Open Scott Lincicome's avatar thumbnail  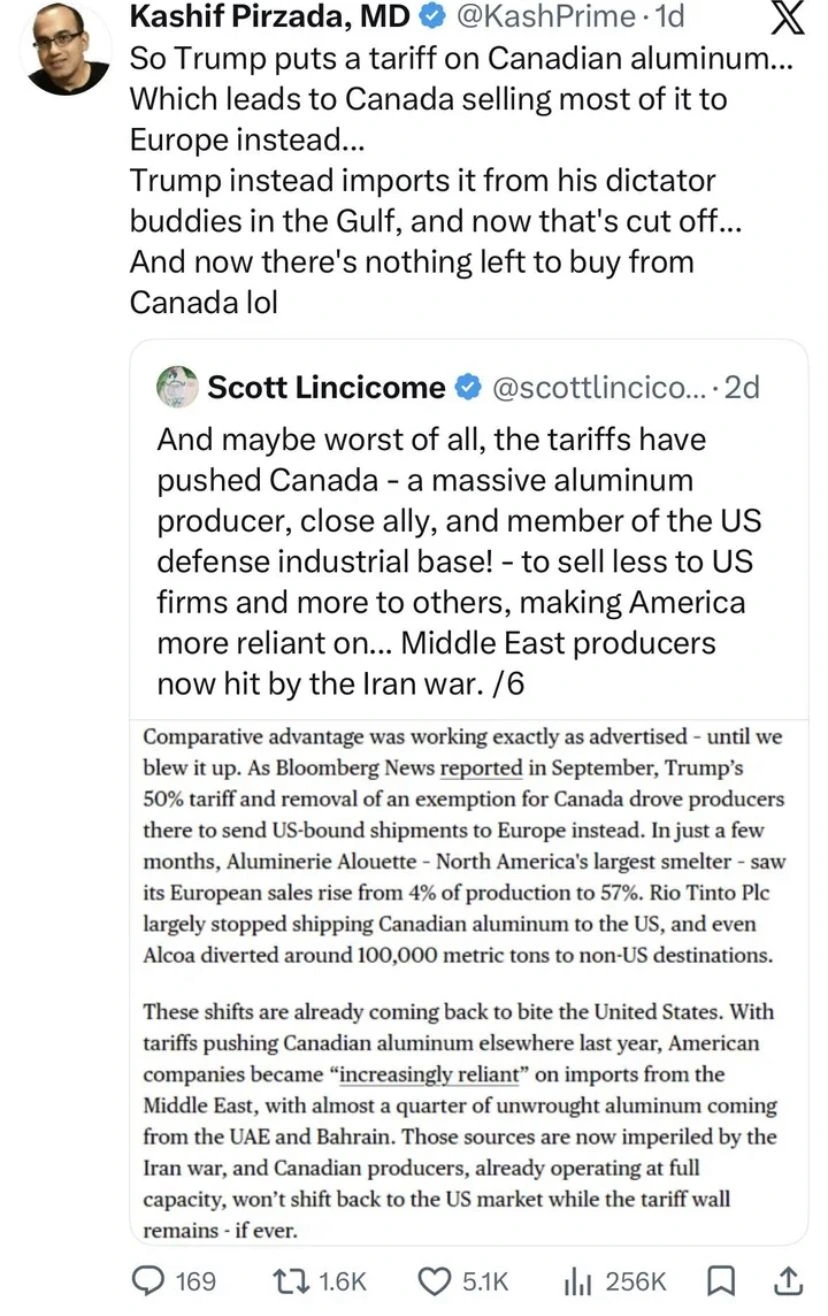178,386
